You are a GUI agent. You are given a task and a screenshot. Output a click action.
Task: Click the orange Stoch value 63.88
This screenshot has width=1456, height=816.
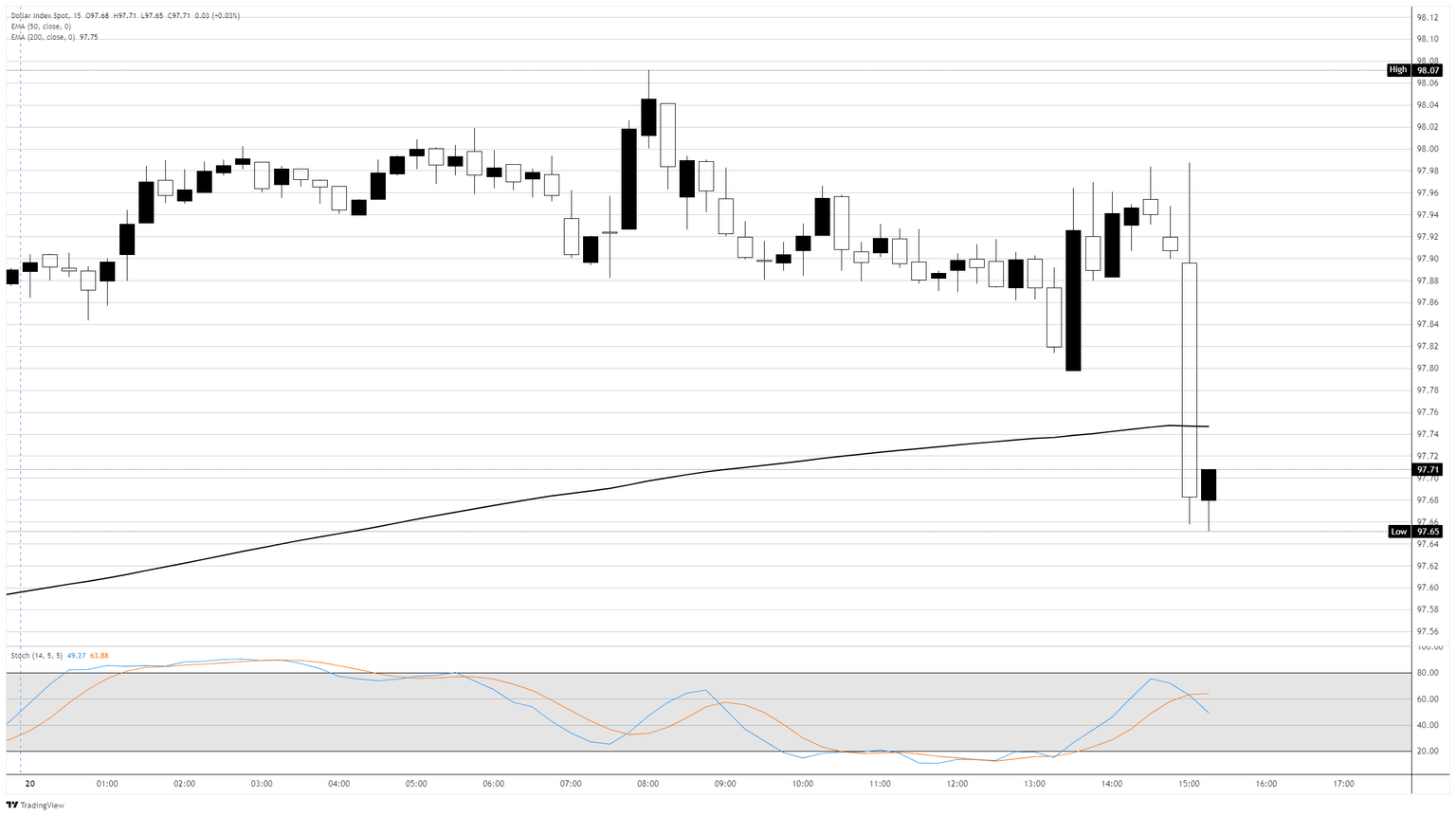[x=99, y=655]
